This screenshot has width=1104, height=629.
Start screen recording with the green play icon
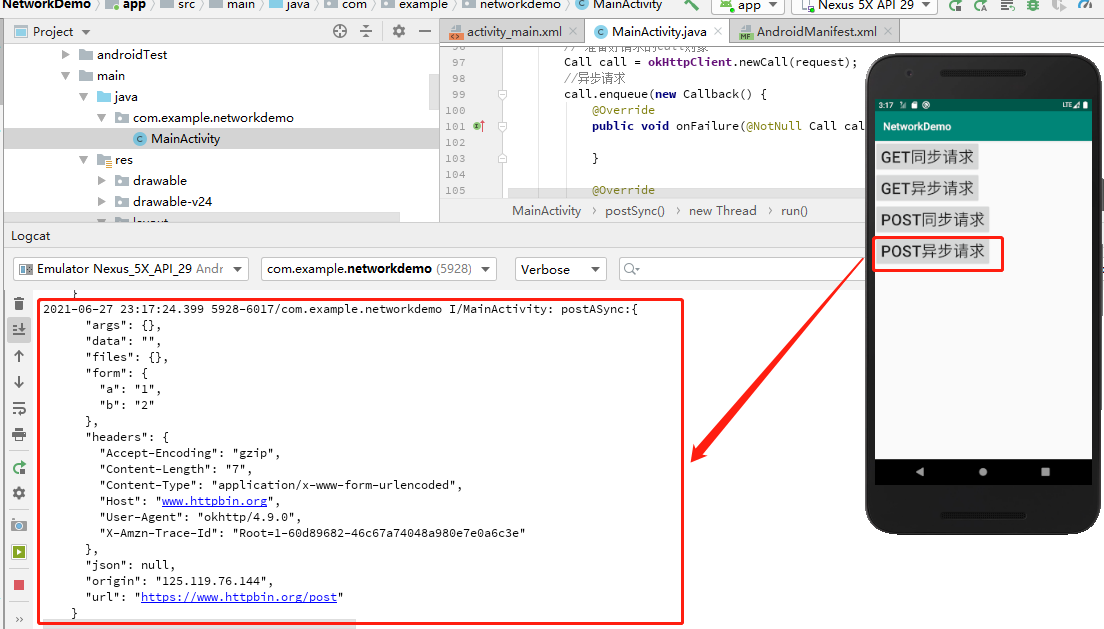pos(19,552)
